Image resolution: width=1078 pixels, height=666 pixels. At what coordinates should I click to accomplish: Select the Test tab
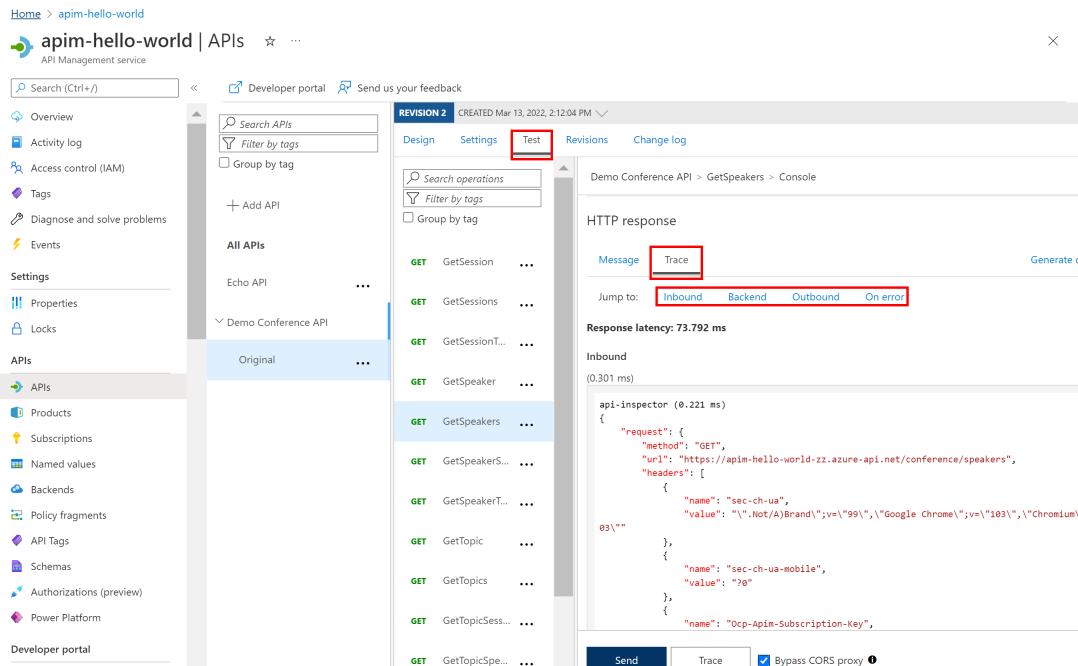coord(531,140)
